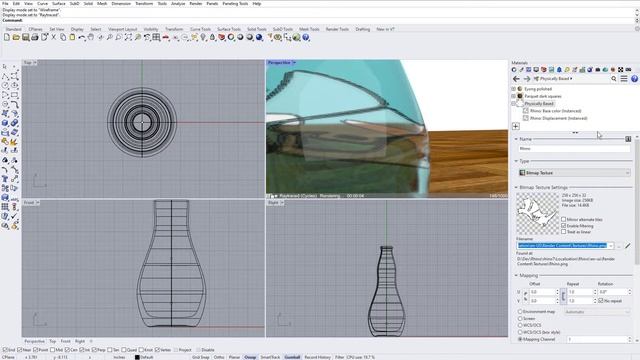Click the back arrow in Materials panel
The width and height of the screenshot is (640, 360).
[516, 79]
